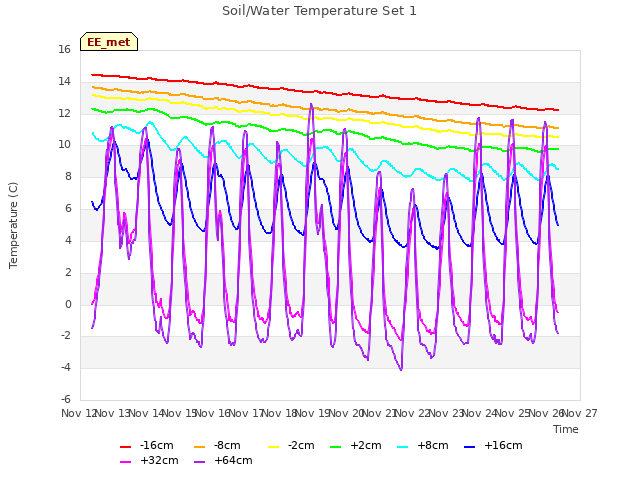Click the EE_met annotation label
This screenshot has height=480, width=640.
[109, 42]
